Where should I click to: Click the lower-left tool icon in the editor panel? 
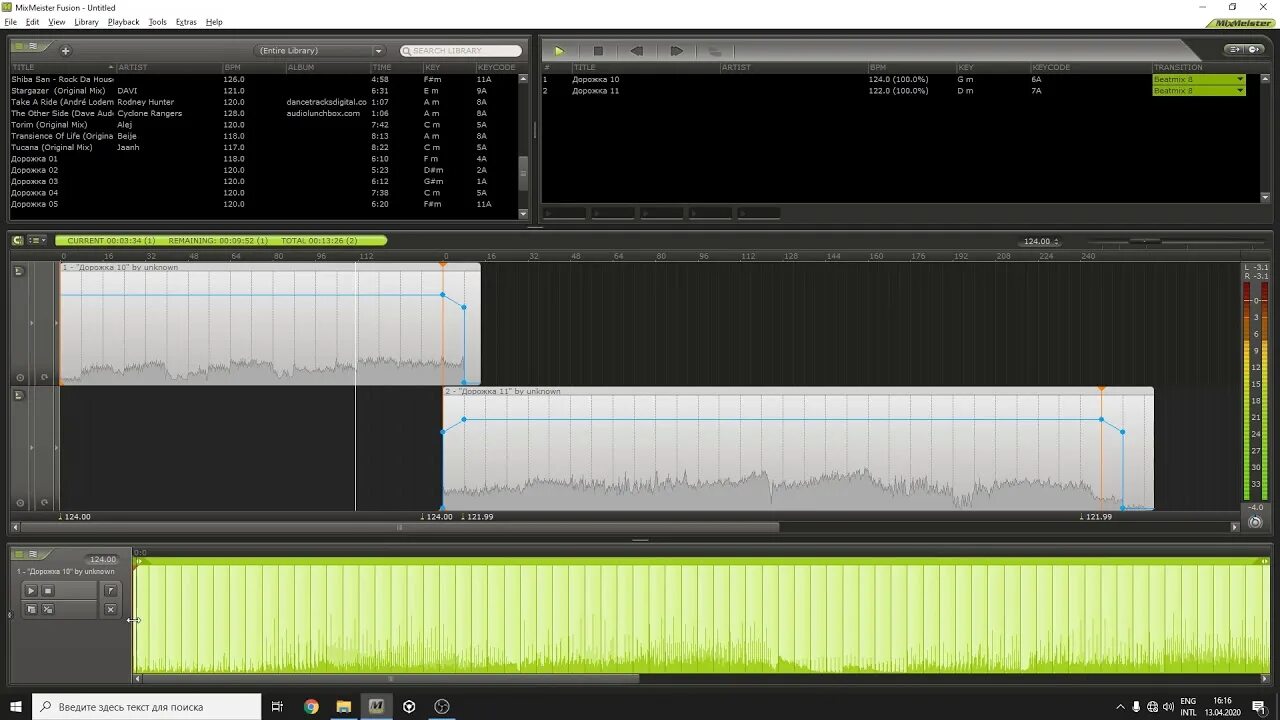pos(31,609)
